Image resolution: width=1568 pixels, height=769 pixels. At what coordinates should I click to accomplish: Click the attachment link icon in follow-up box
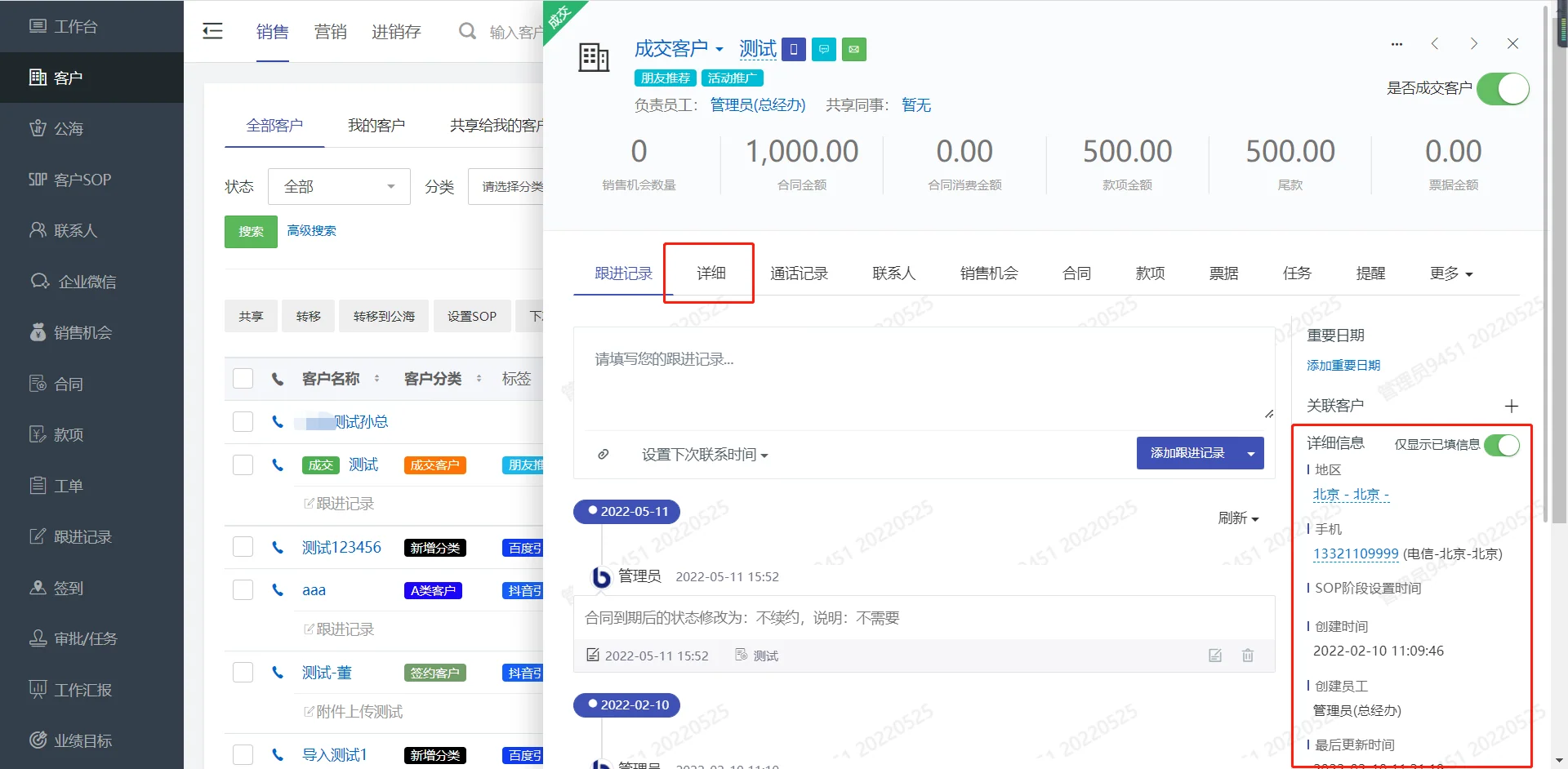[x=603, y=454]
